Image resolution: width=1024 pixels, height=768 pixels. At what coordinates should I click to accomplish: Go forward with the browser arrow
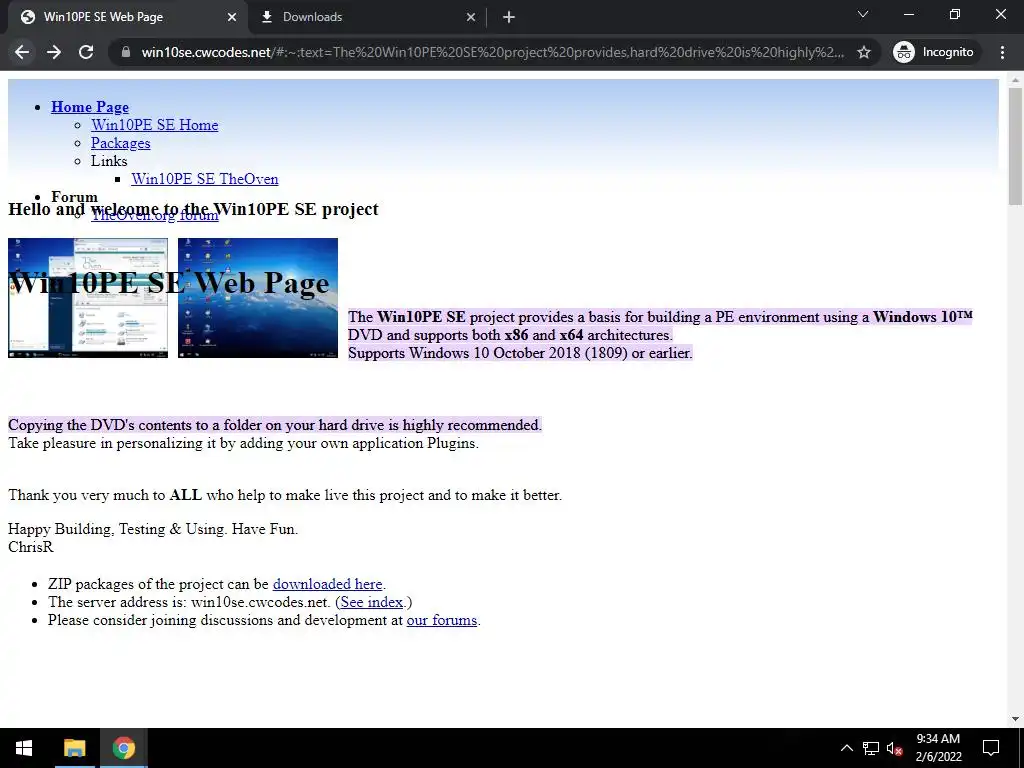click(x=54, y=52)
